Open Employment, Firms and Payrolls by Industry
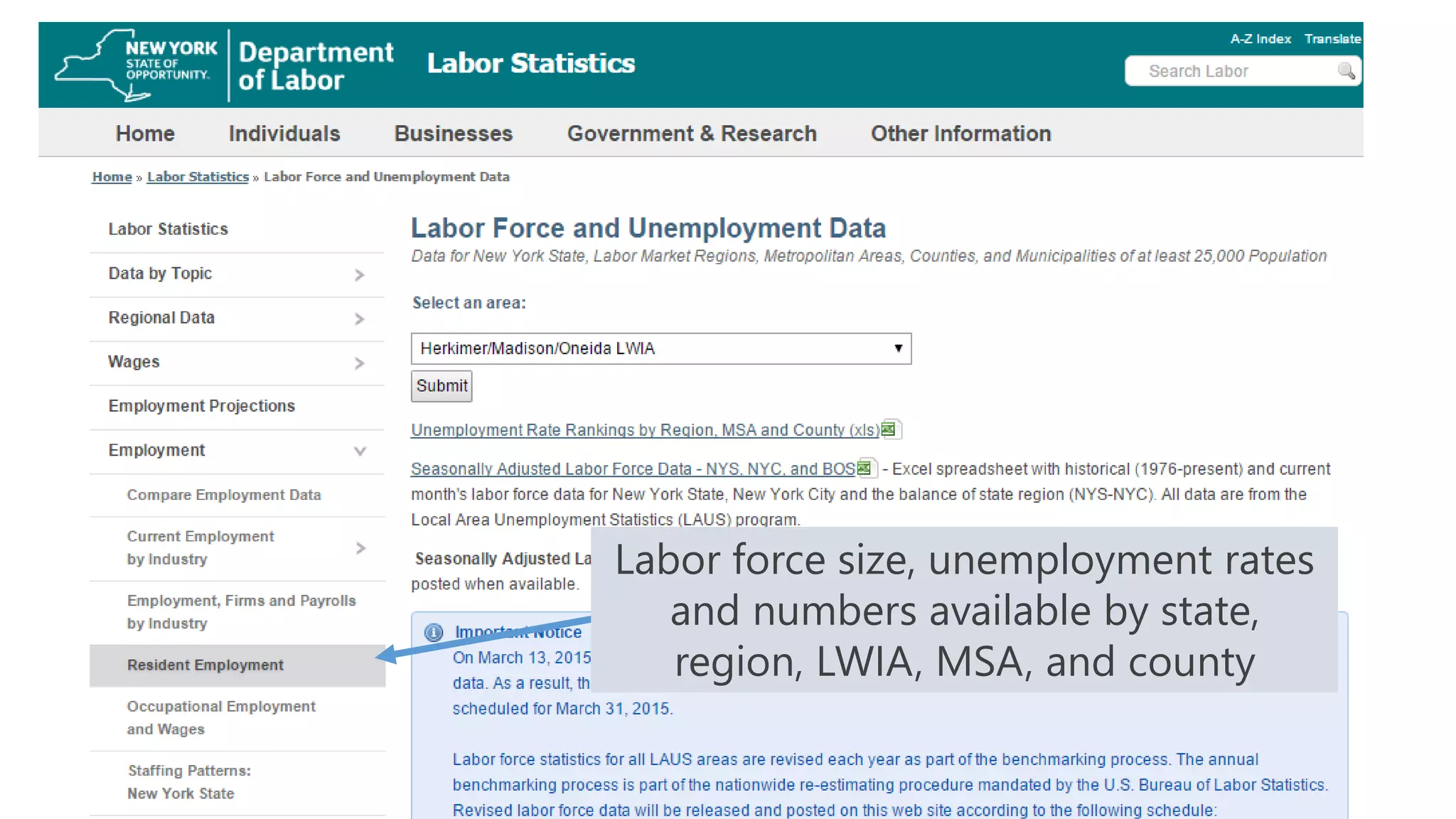Screen dimensions: 1456x819 [x=241, y=612]
